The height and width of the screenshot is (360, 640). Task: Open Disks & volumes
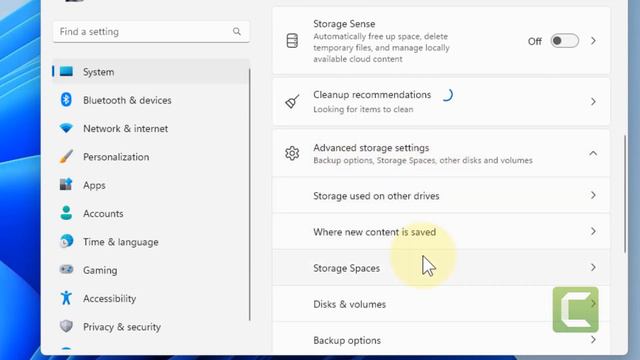[441, 304]
